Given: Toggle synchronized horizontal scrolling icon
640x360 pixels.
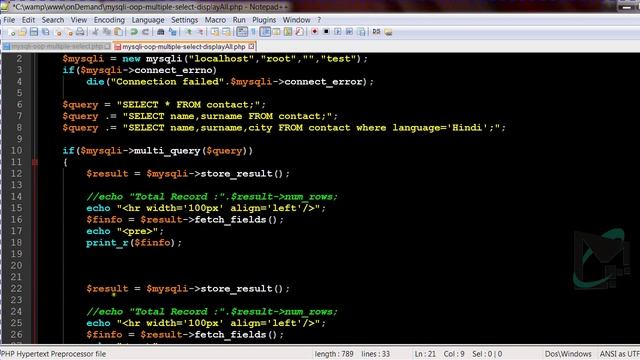Looking at the screenshot, I should click(227, 32).
